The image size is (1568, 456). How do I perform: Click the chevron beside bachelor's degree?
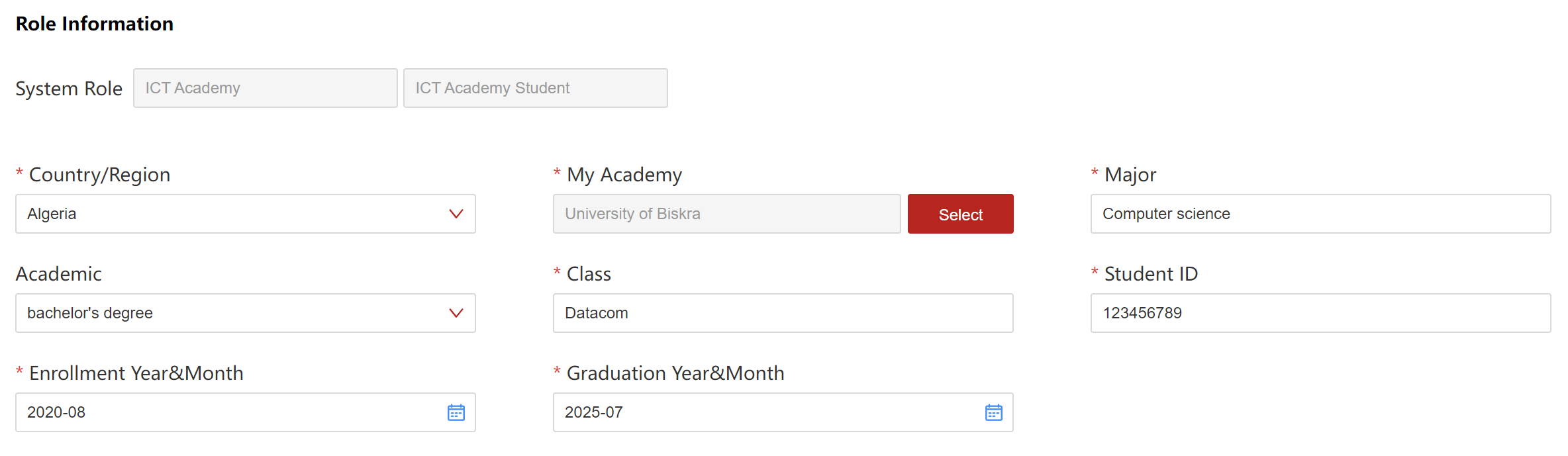point(456,313)
